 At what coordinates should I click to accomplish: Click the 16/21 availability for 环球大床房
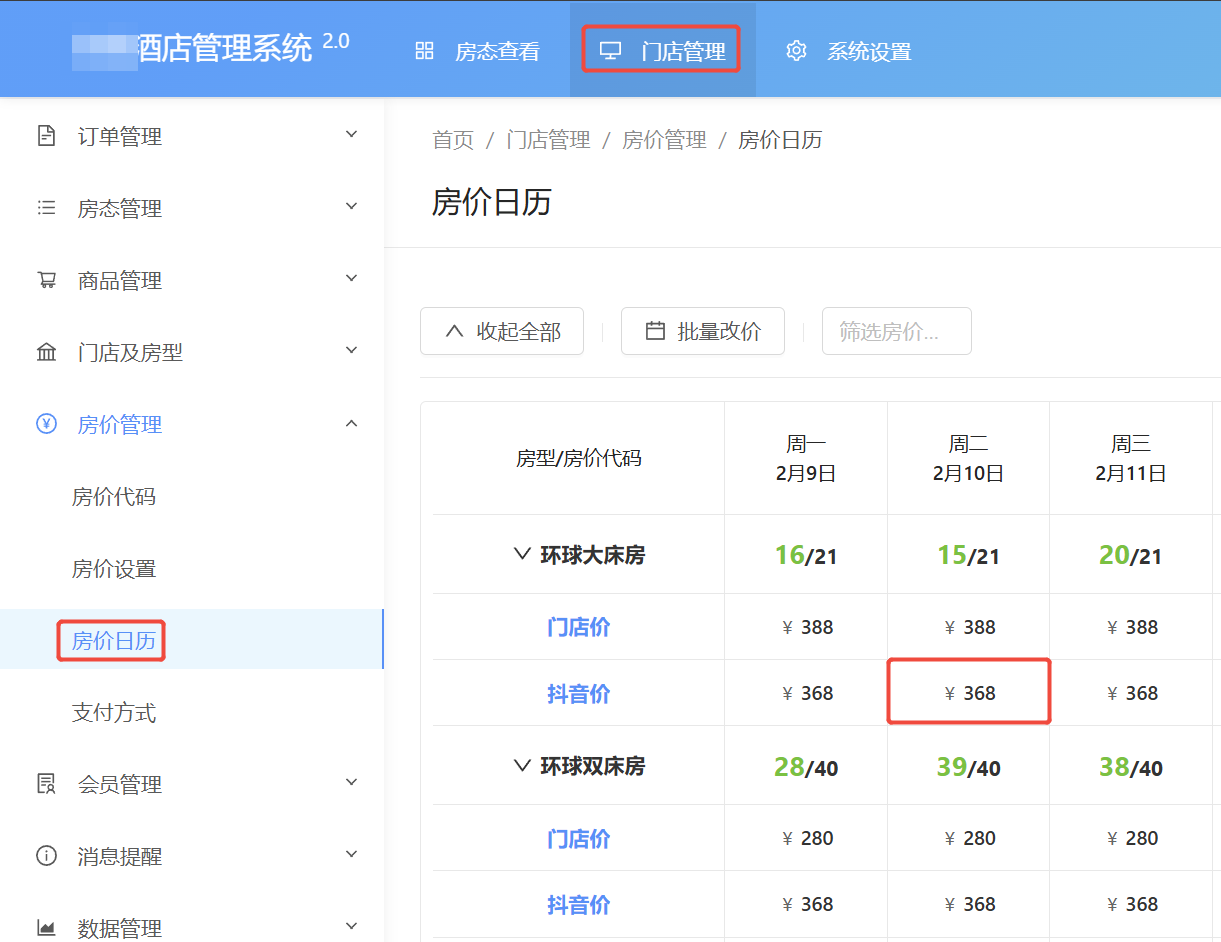pyautogui.click(x=806, y=555)
